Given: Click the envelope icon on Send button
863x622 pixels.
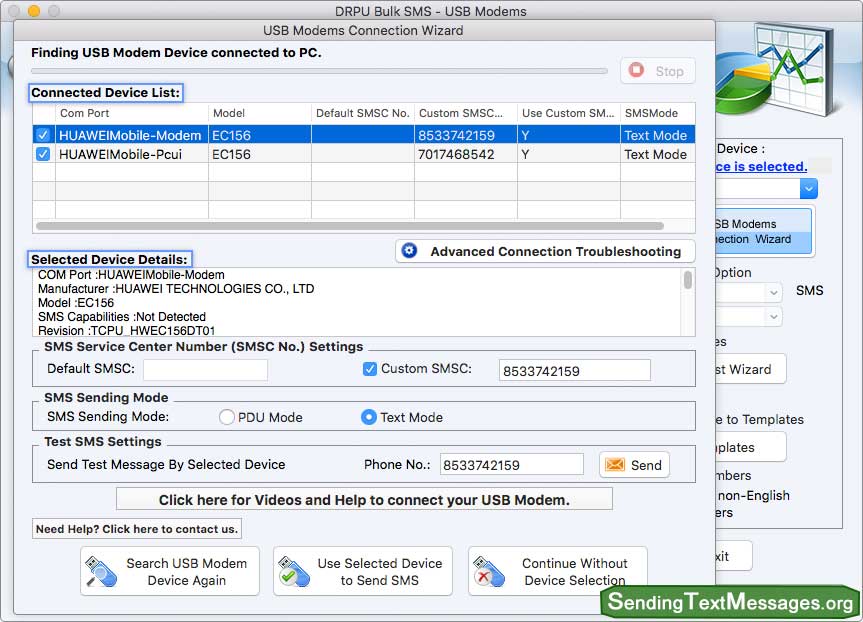Looking at the screenshot, I should (615, 465).
